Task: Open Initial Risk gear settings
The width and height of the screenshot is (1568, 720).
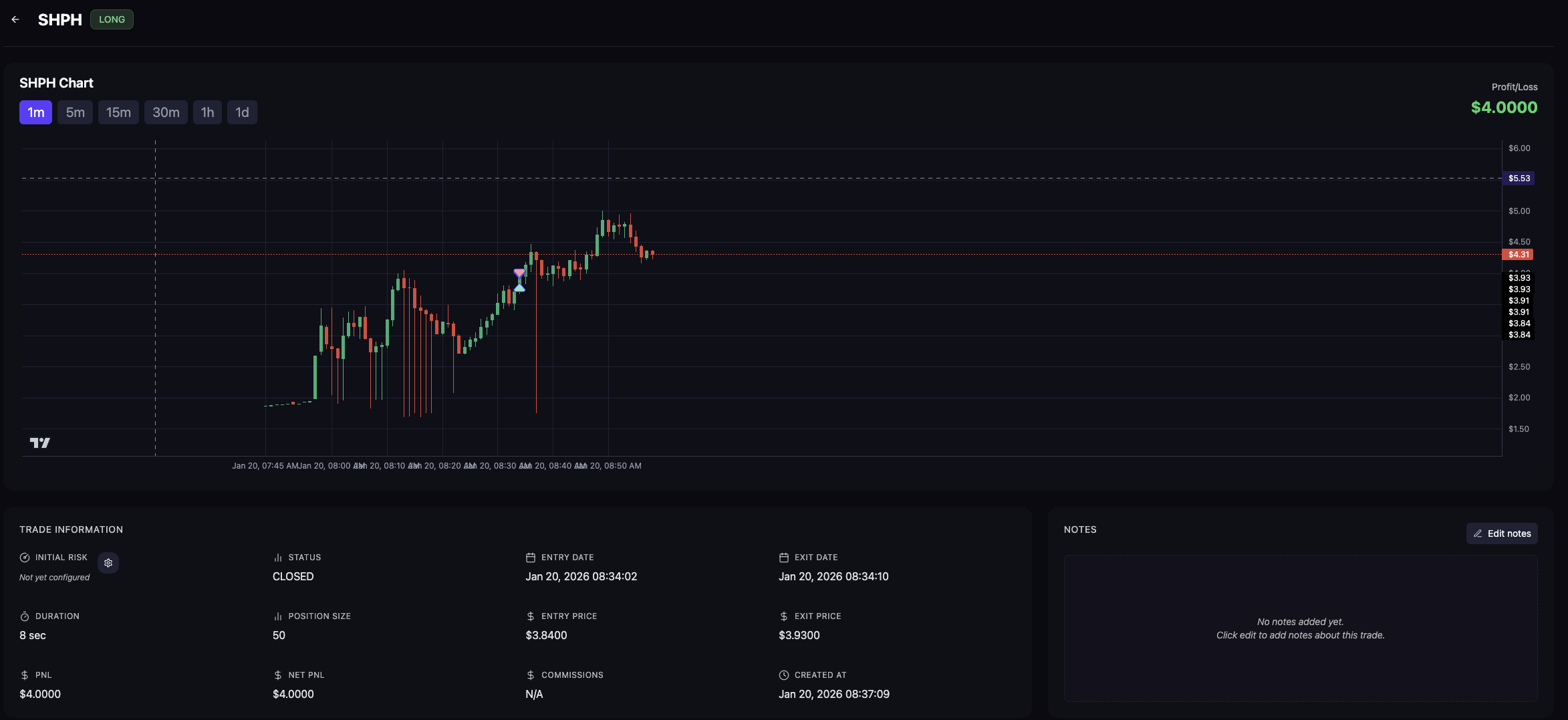Action: point(108,563)
